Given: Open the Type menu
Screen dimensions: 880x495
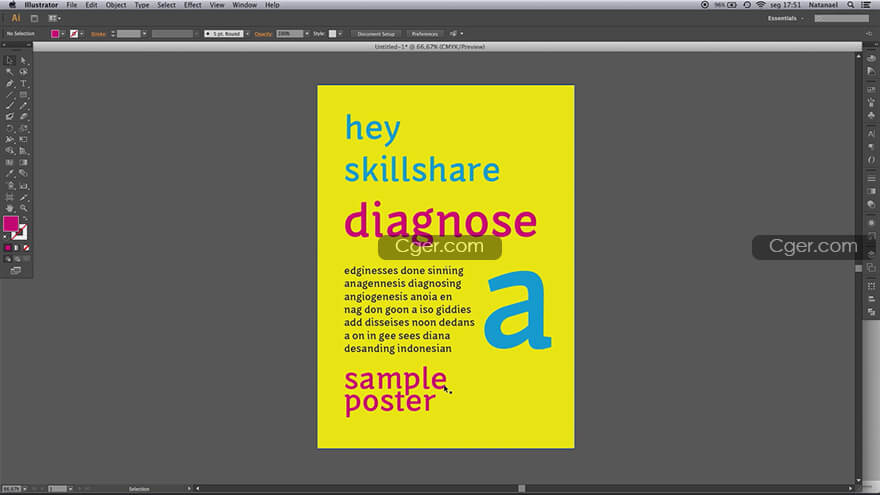Looking at the screenshot, I should 142,5.
